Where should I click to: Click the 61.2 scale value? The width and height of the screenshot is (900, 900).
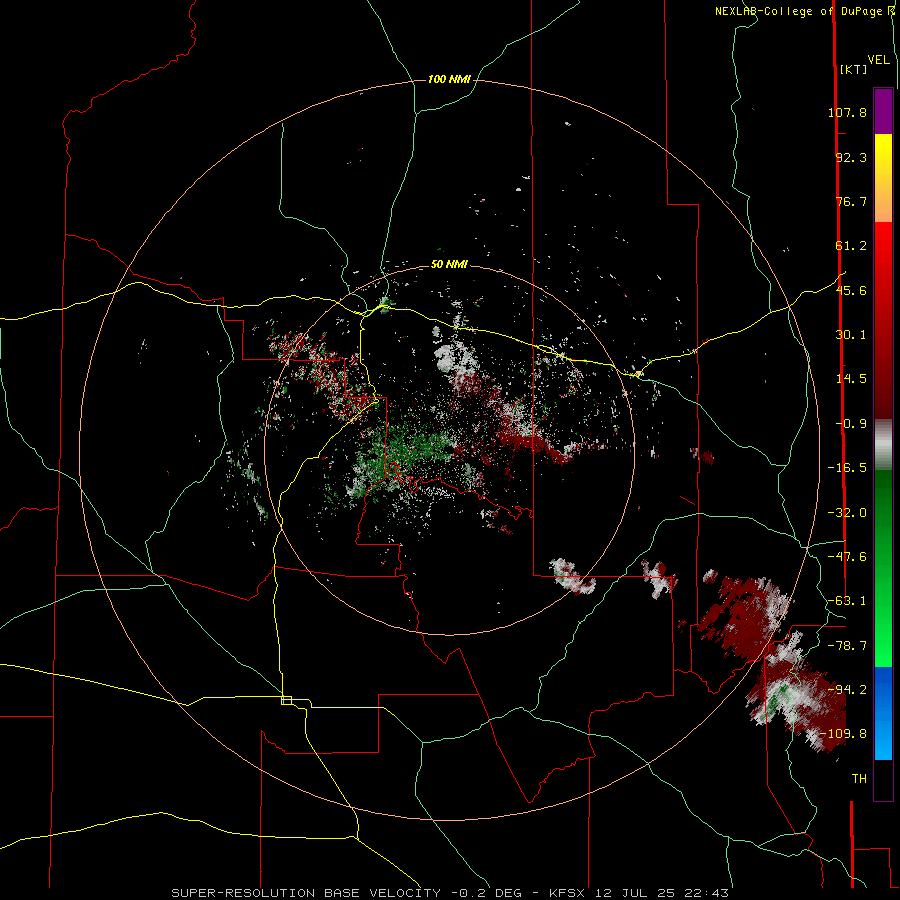coord(851,246)
